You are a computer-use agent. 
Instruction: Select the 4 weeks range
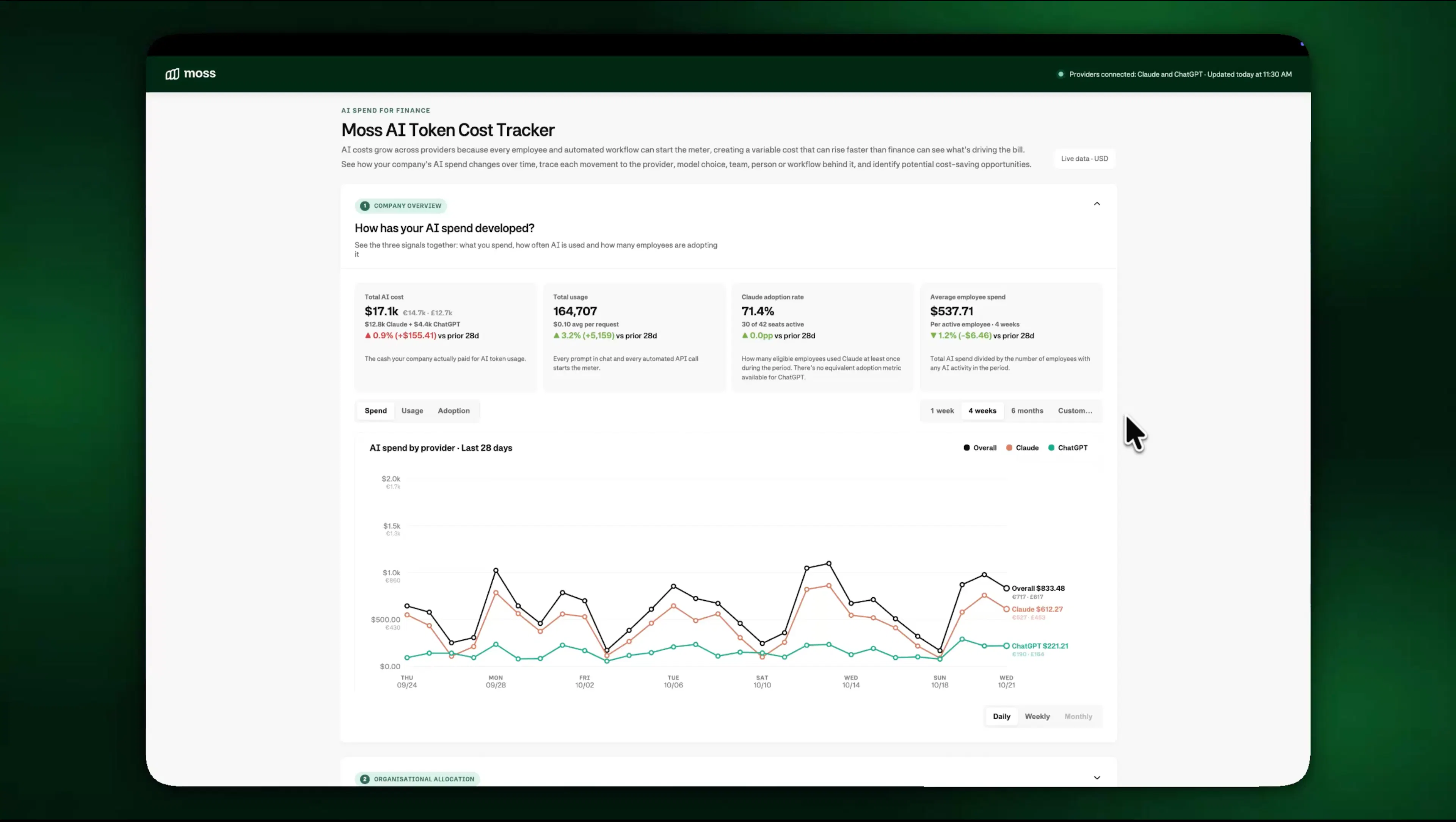[982, 411]
